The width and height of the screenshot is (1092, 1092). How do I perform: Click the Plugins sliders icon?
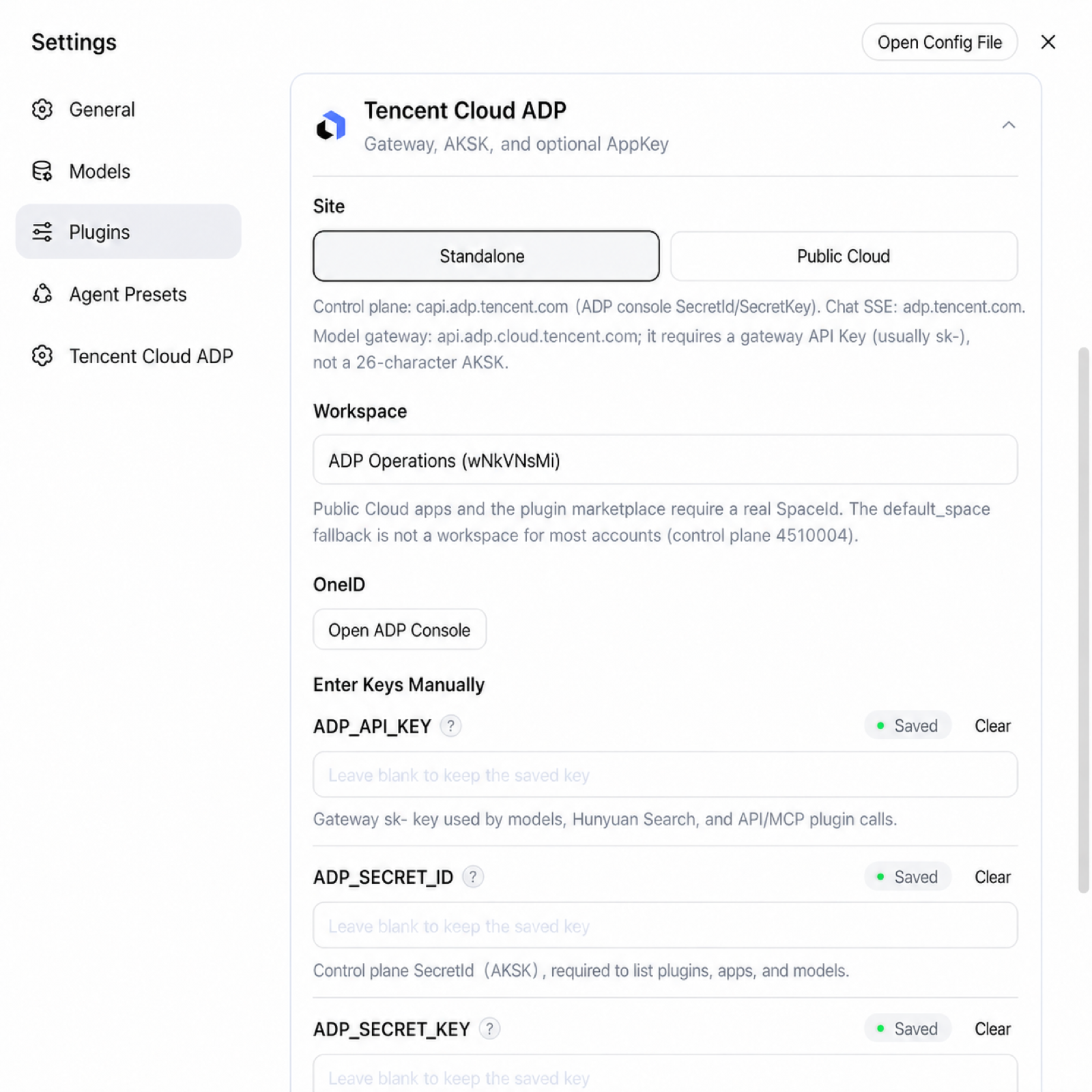[x=42, y=232]
